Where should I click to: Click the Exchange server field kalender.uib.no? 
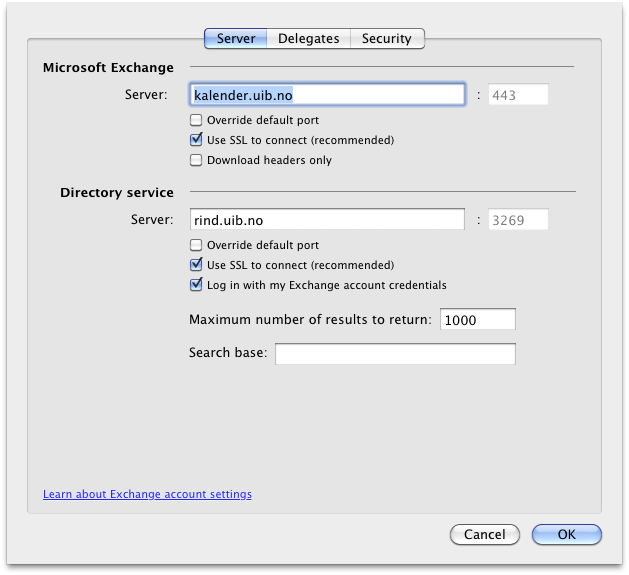coord(326,95)
